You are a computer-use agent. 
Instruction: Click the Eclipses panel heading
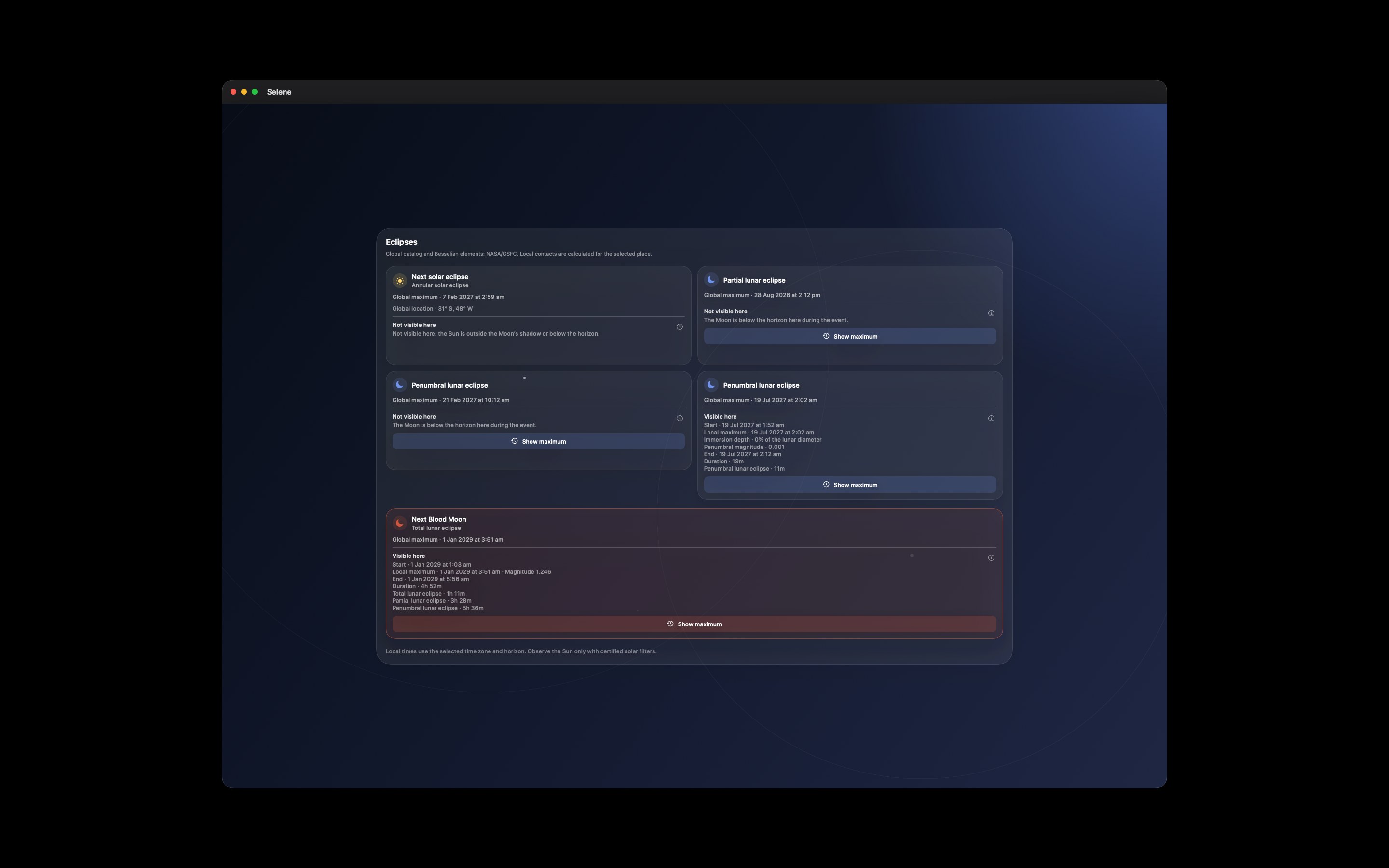[x=401, y=242]
